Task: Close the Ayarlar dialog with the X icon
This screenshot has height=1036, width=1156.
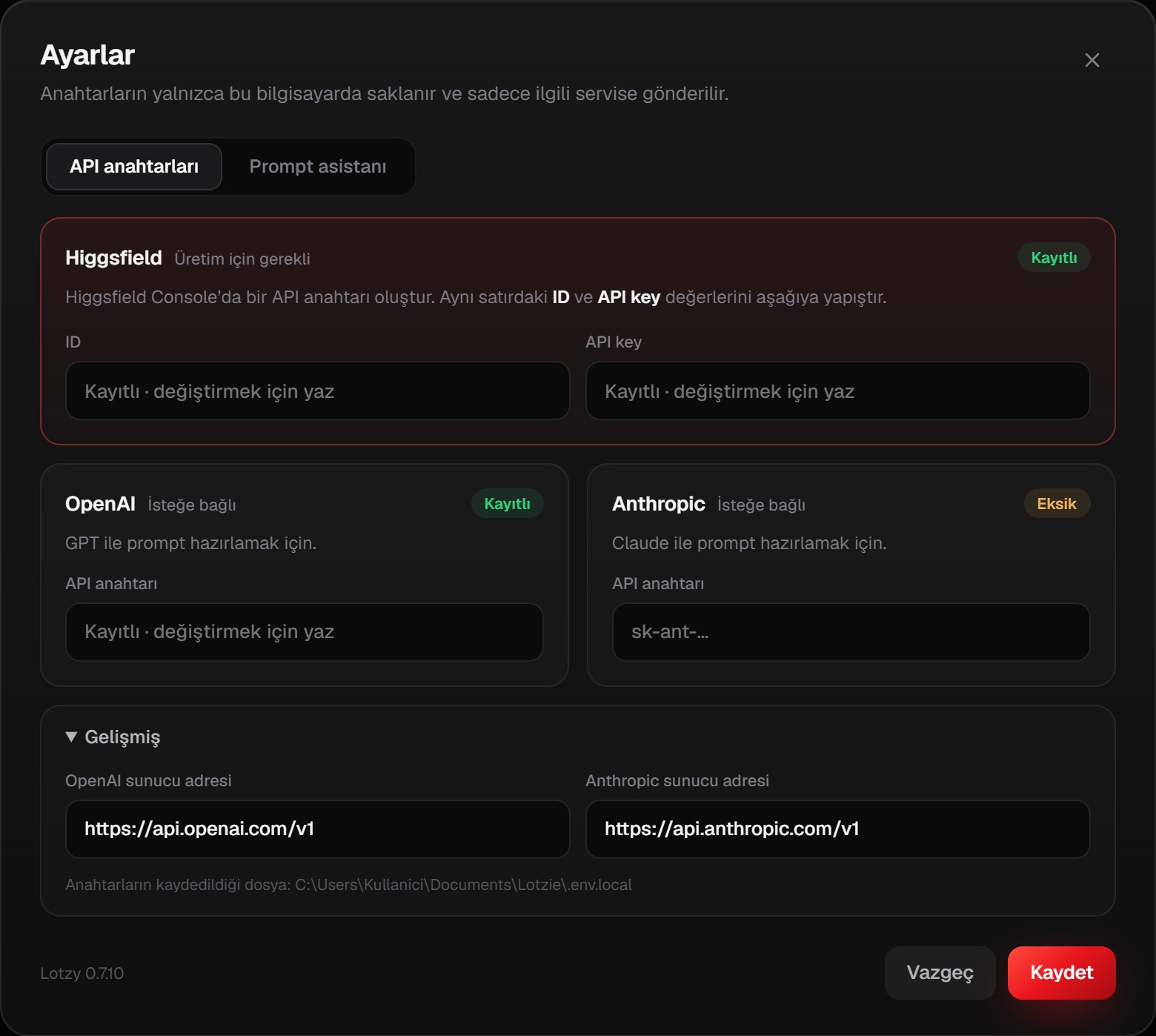Action: point(1092,60)
